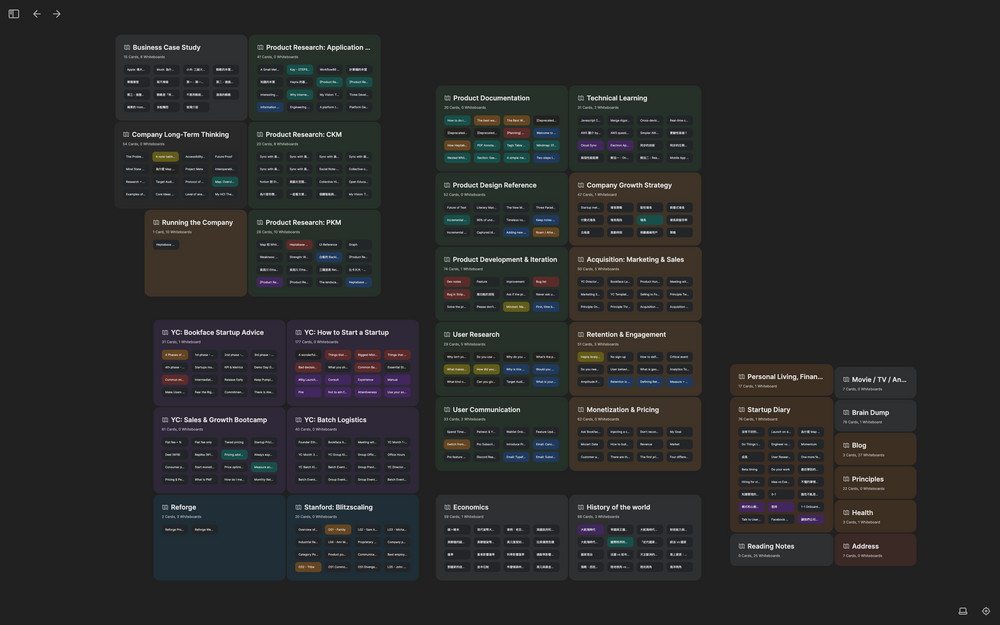Select the YC: How to Start a Startup title
This screenshot has width=1000, height=625.
coord(346,332)
